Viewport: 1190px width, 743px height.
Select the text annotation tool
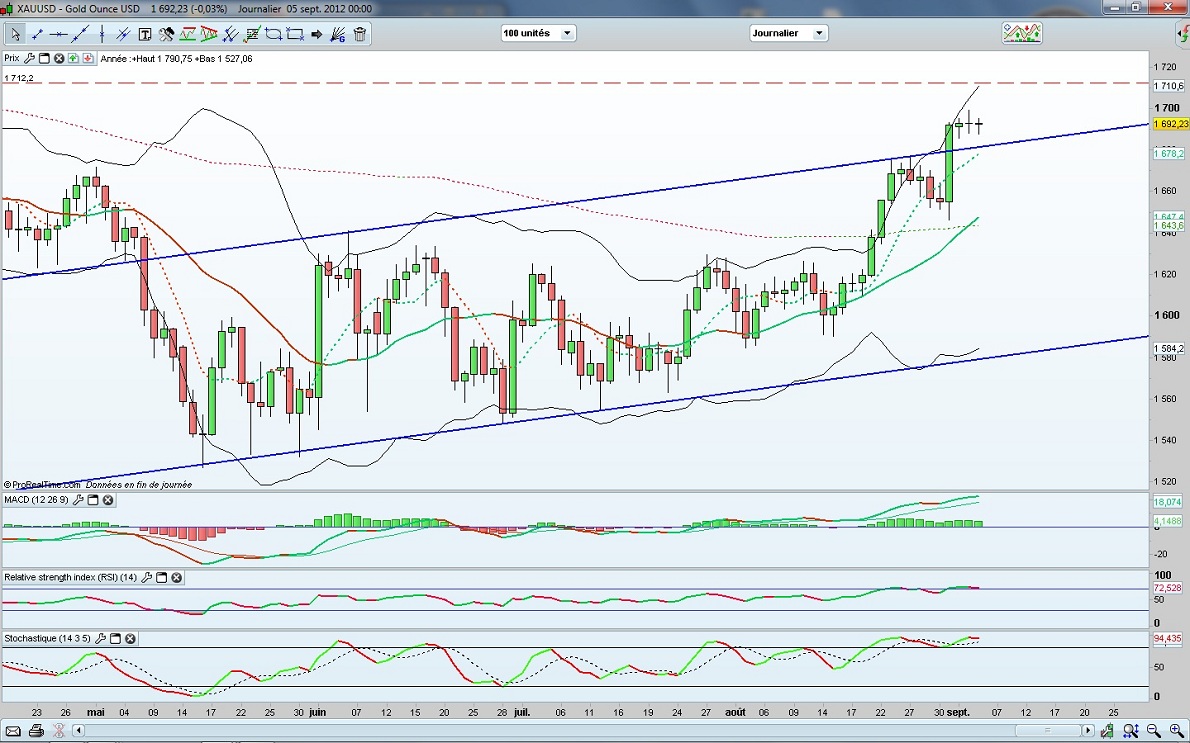click(x=145, y=34)
